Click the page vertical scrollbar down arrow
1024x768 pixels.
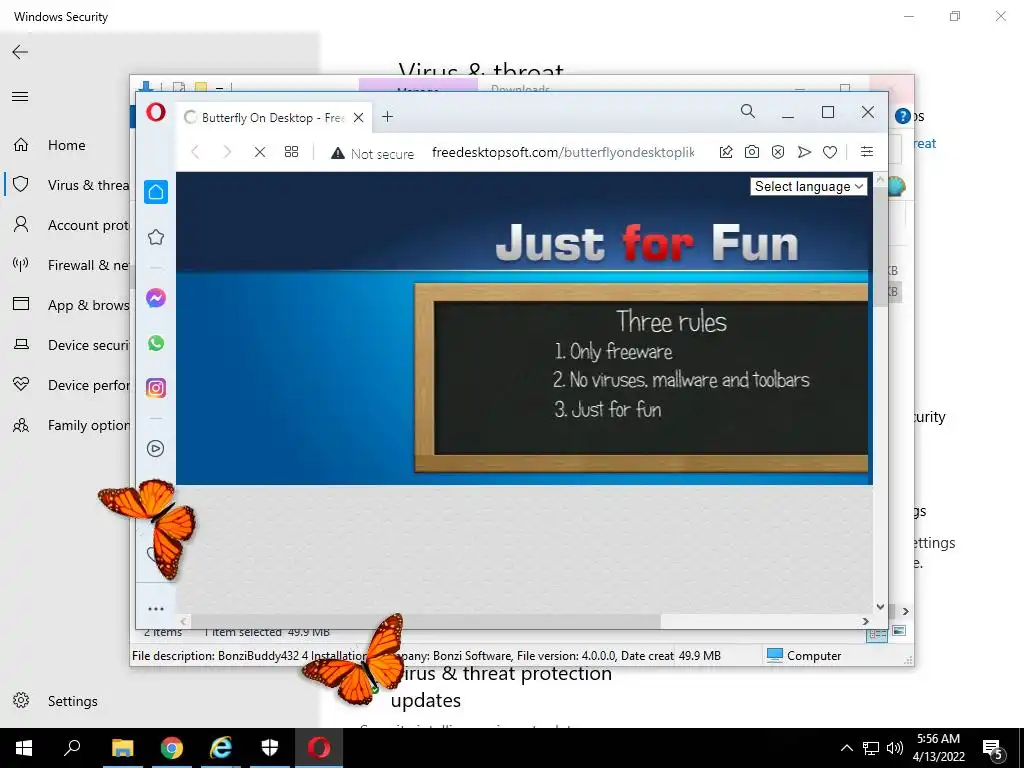pyautogui.click(x=880, y=607)
